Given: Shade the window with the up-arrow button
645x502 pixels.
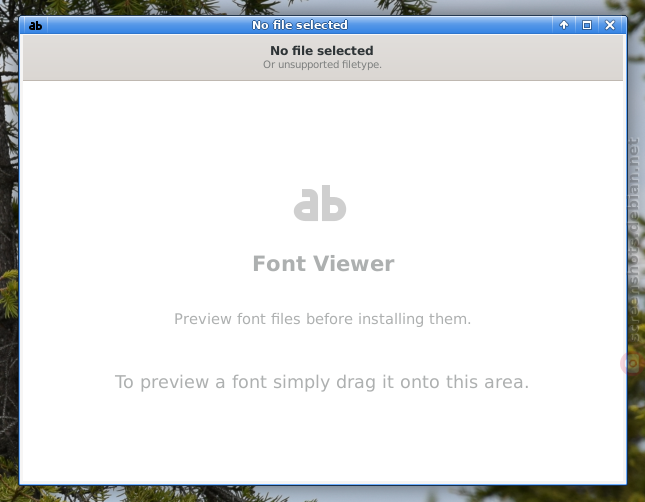Looking at the screenshot, I should click(564, 25).
